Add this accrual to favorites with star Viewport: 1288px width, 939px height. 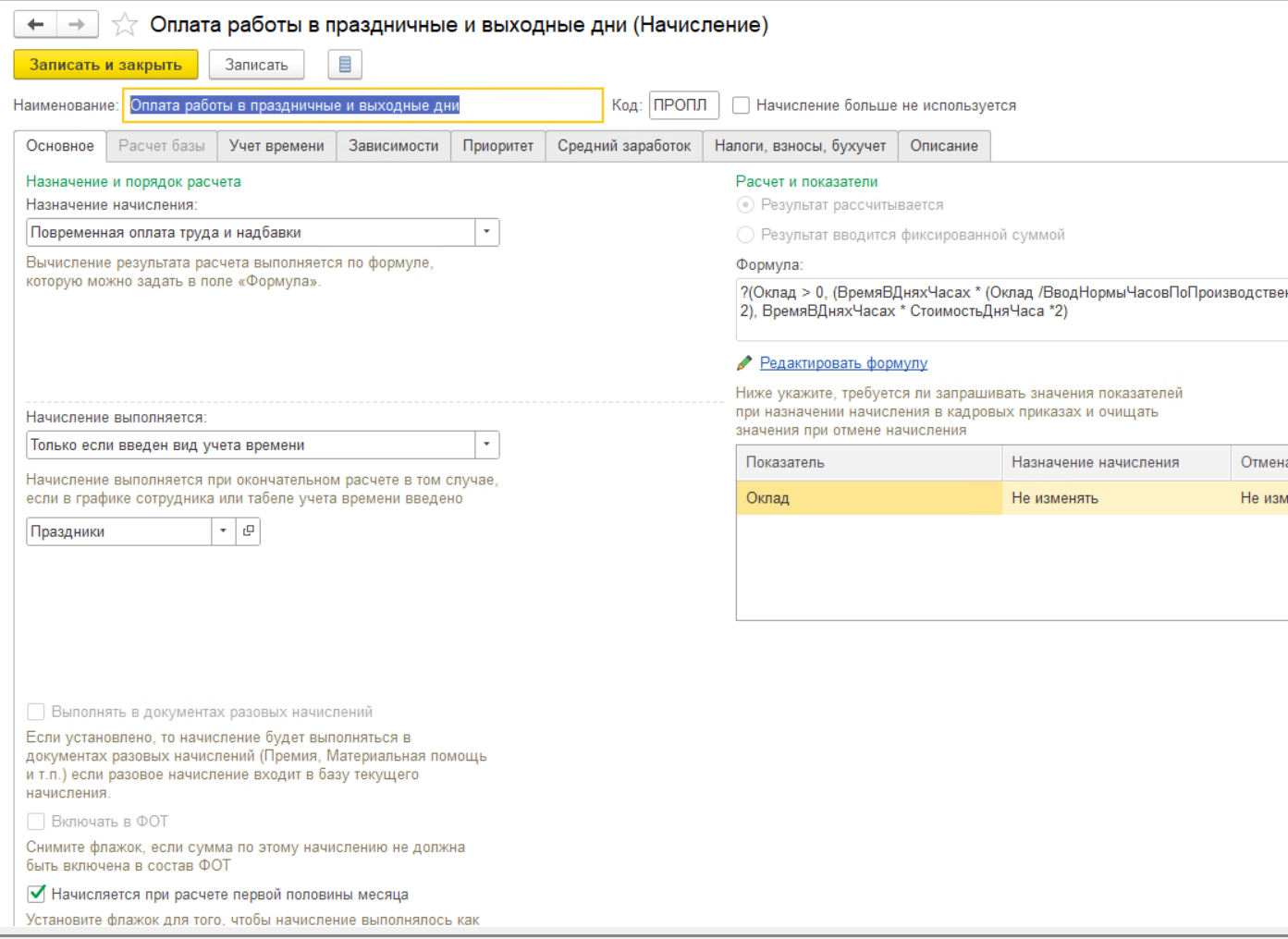coord(125,25)
